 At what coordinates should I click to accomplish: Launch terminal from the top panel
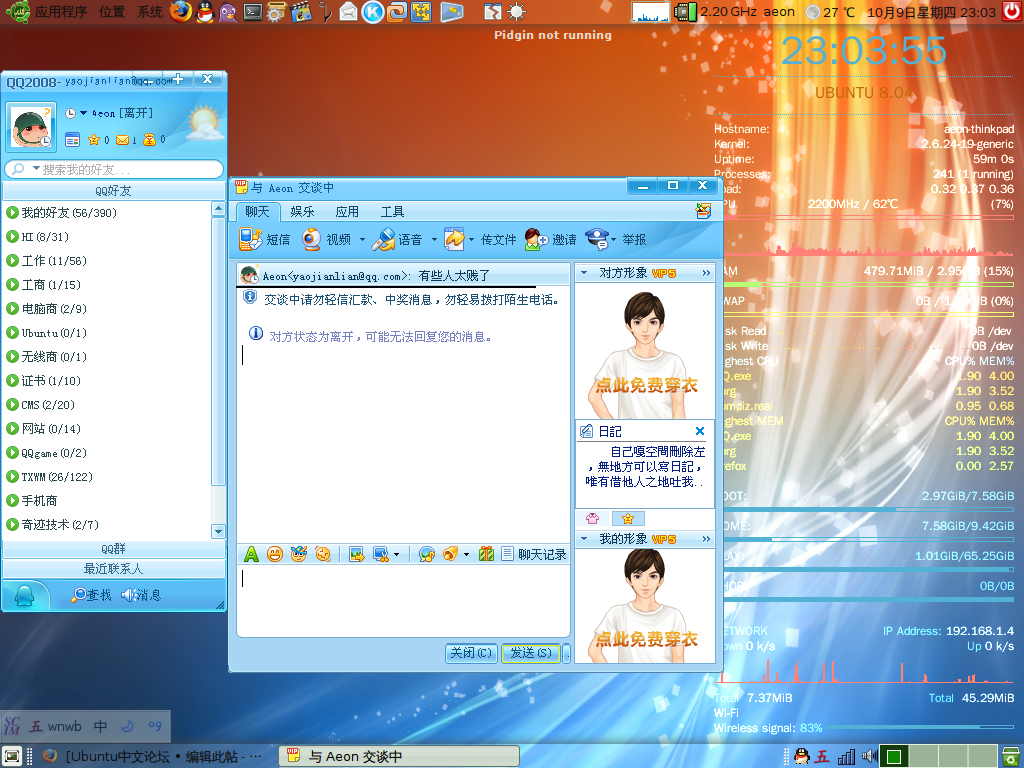pyautogui.click(x=253, y=11)
